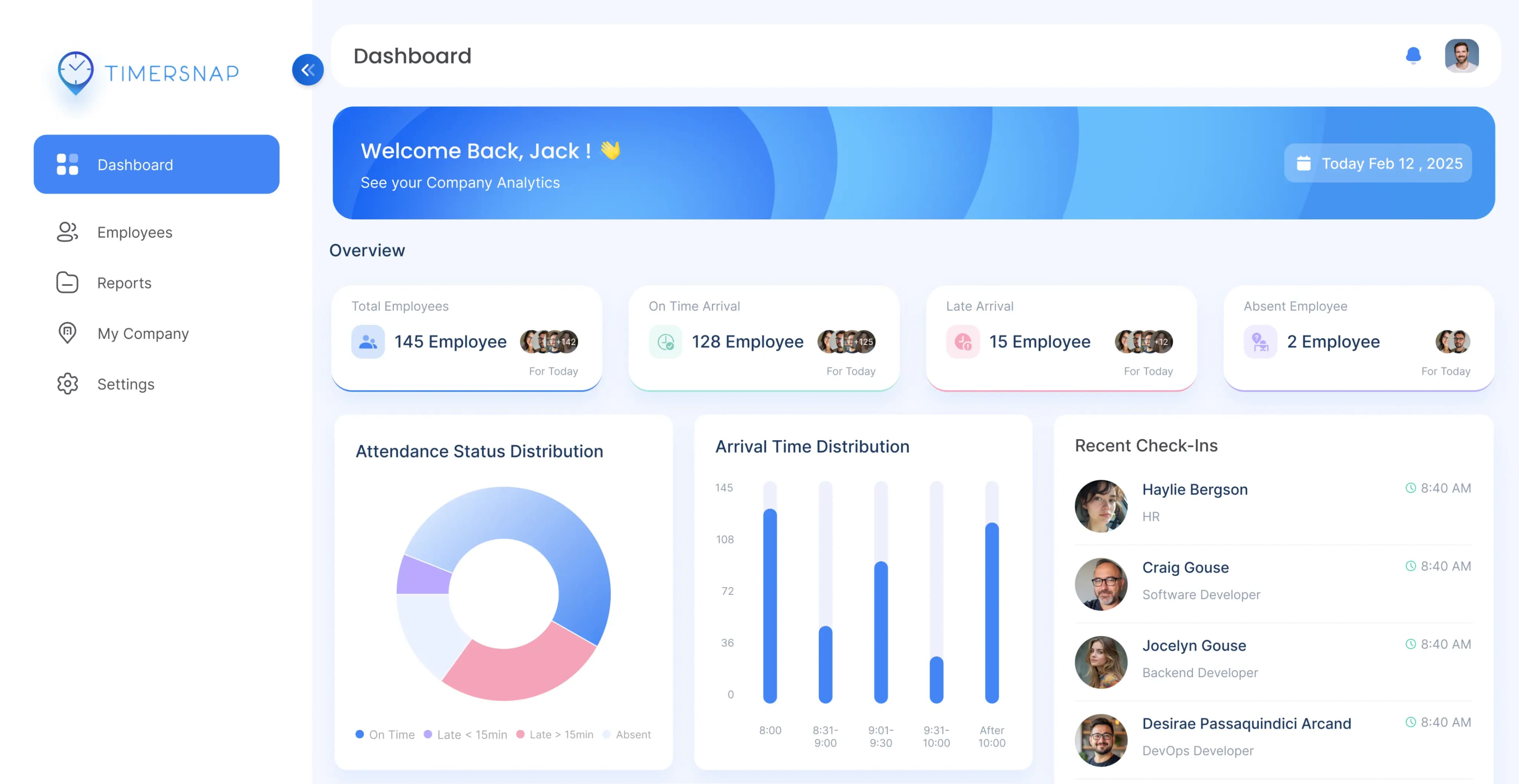
Task: Click the Total Employees people icon
Action: click(x=367, y=342)
